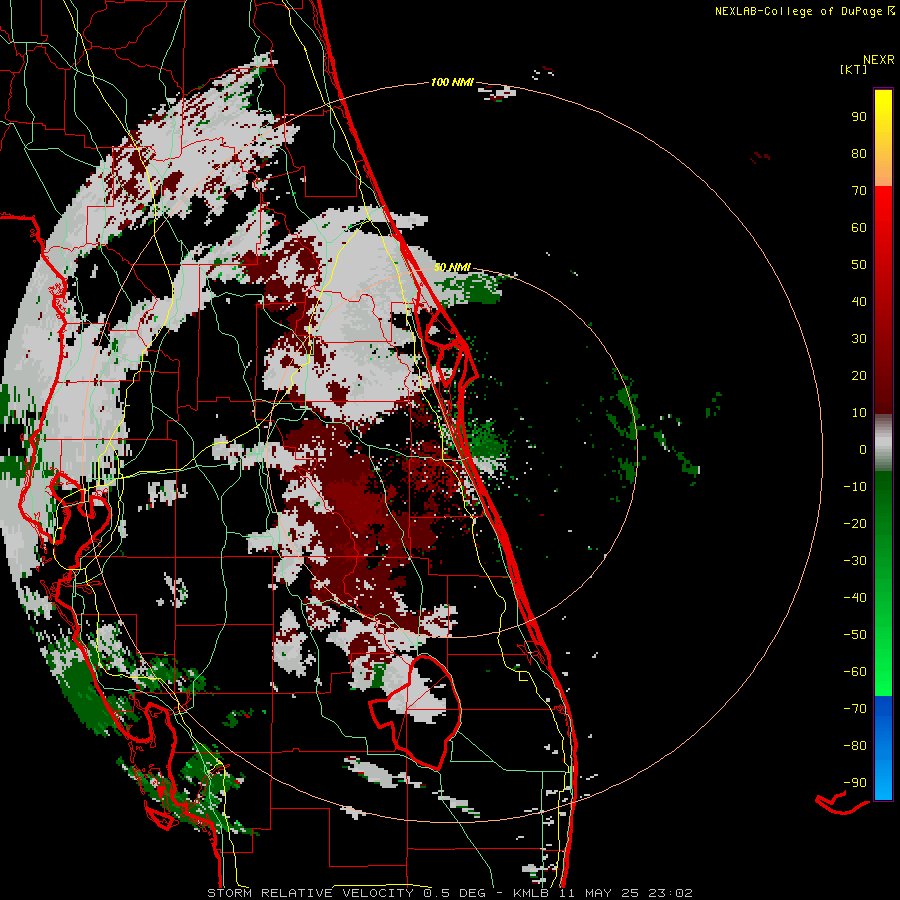Click the -20 knot scale label
900x900 pixels.
pyautogui.click(x=855, y=523)
